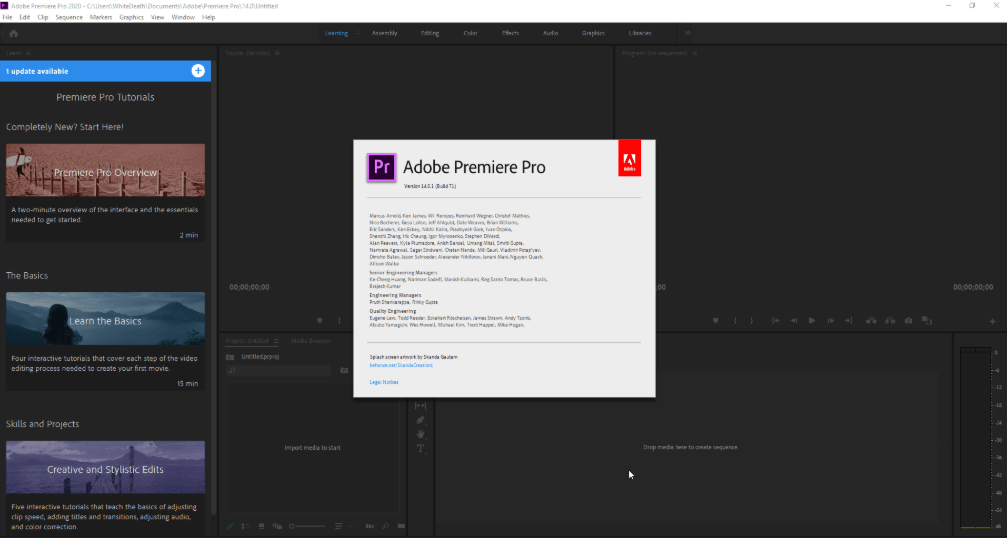Click Go to In in Program monitor
Viewport: 1007px width, 538px height.
776,320
